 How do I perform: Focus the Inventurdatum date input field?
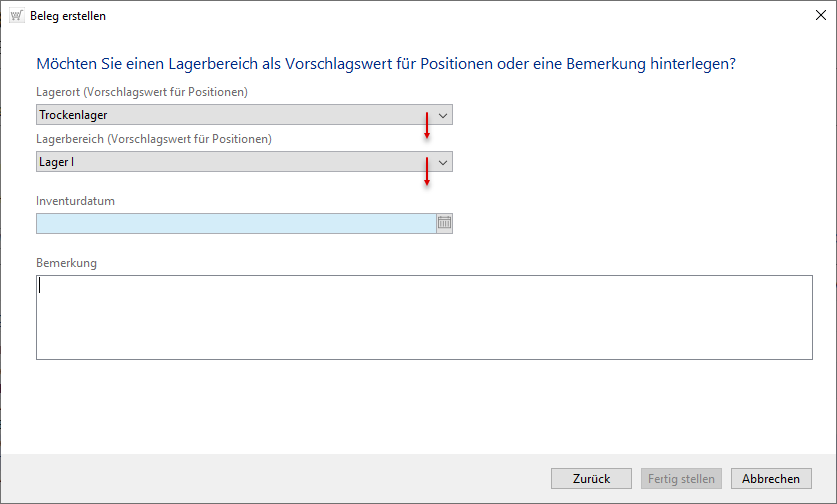click(236, 224)
